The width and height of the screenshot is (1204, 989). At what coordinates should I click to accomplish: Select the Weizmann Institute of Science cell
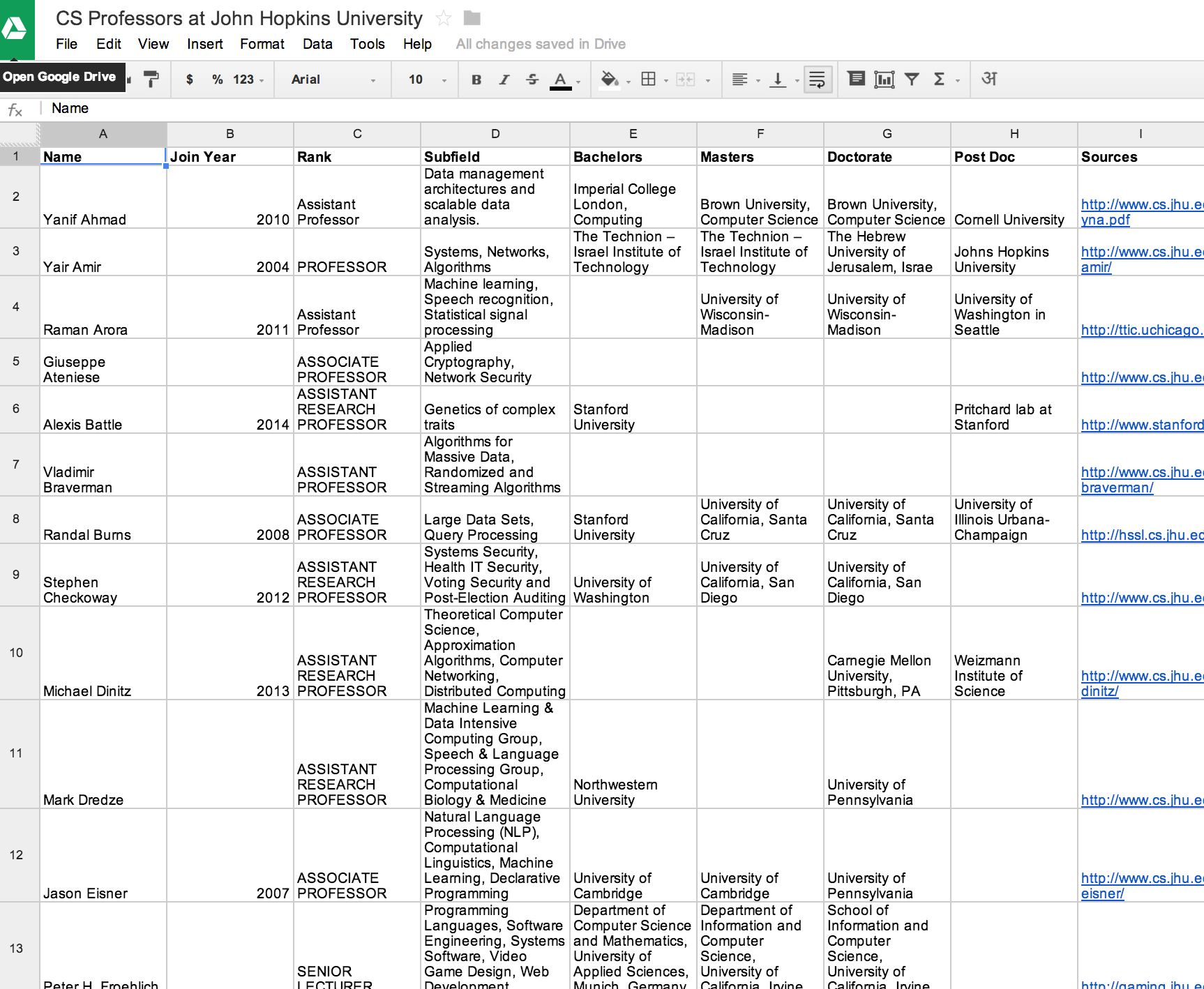coord(1014,653)
